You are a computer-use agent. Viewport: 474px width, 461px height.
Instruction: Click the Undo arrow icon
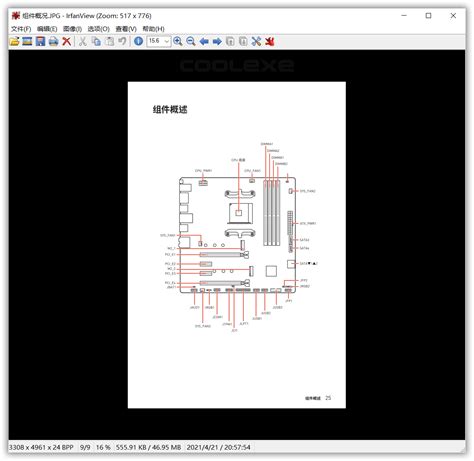(122, 41)
